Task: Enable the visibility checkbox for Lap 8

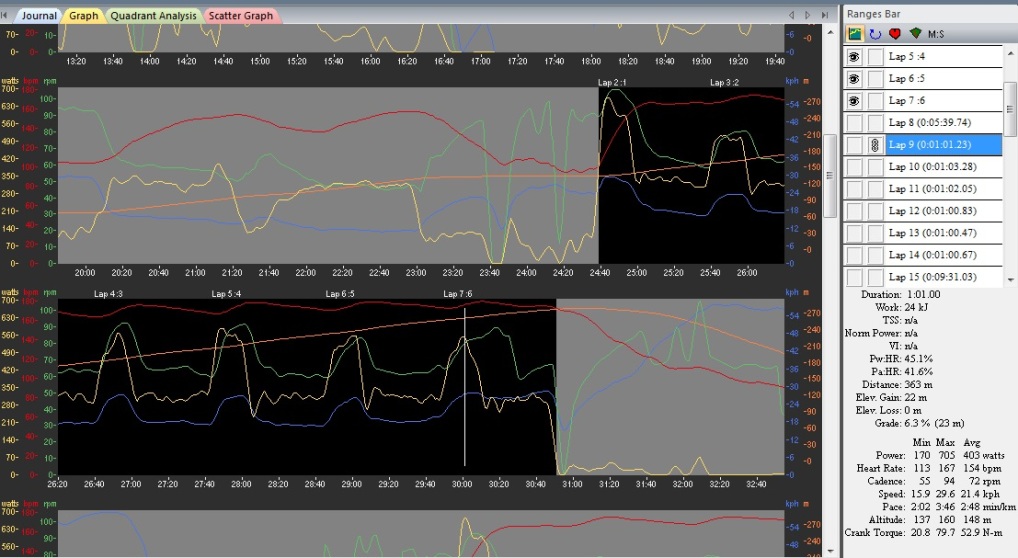Action: click(854, 123)
